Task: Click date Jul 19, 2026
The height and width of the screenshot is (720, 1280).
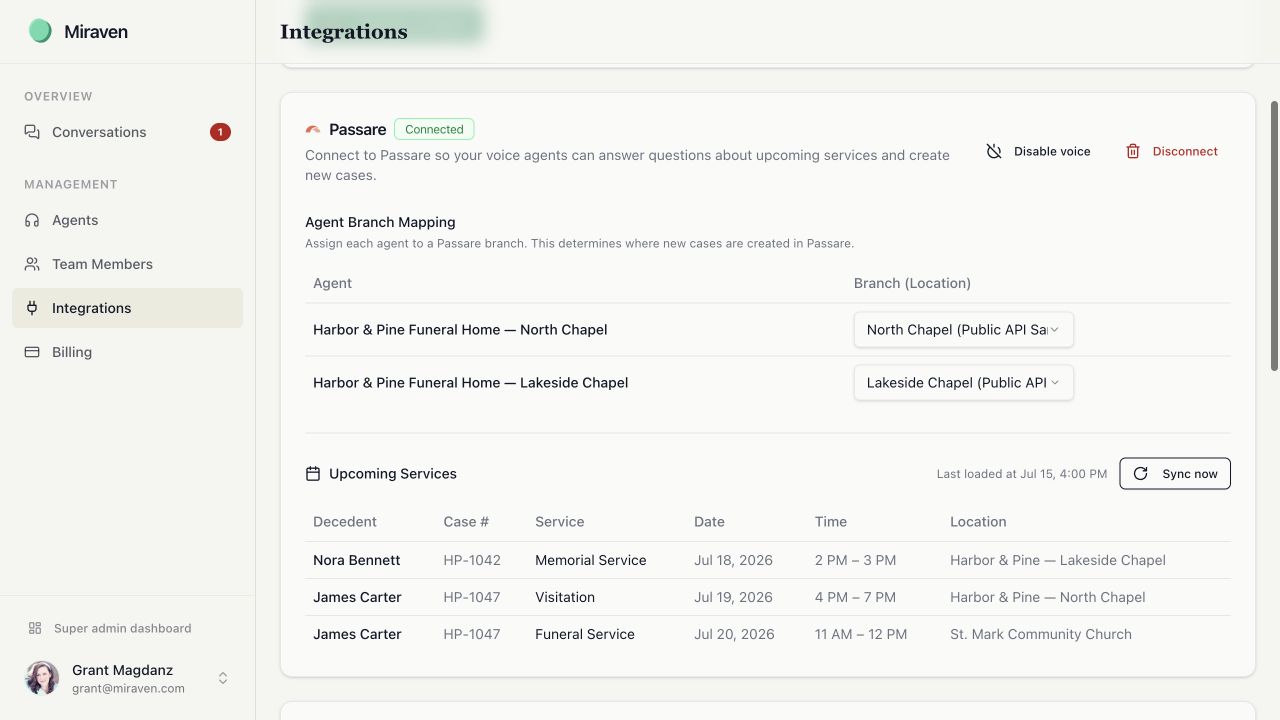Action: pos(733,597)
